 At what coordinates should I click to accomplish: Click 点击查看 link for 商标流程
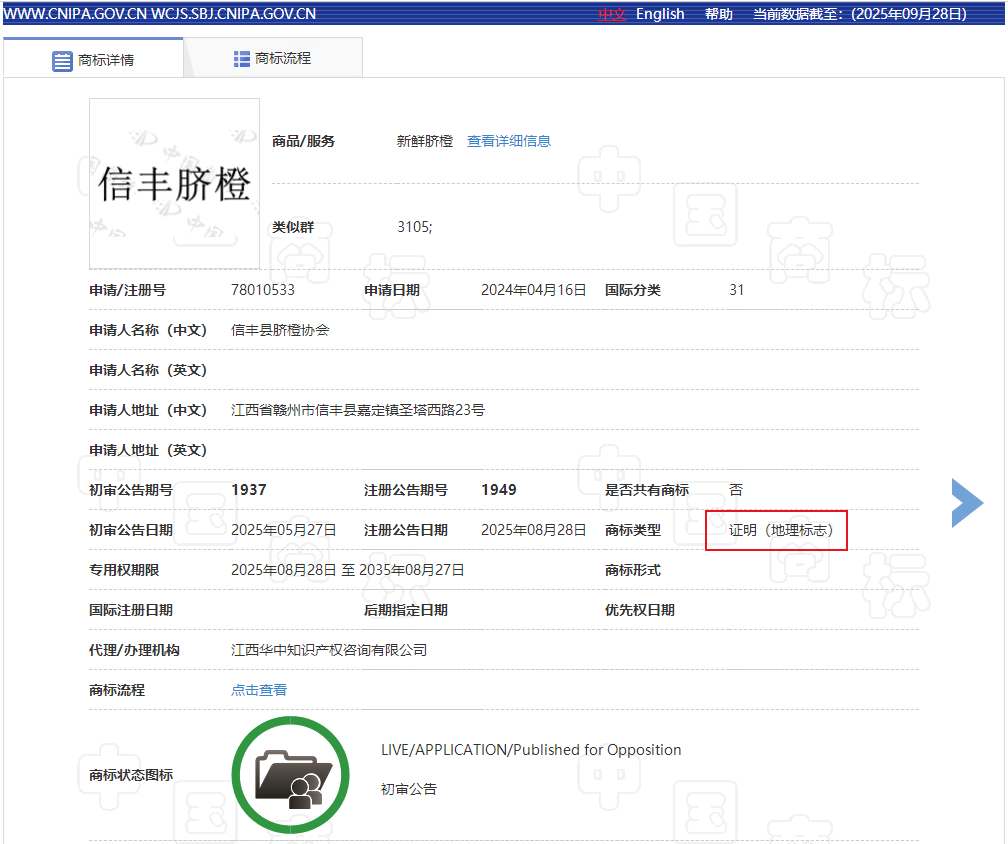(x=259, y=690)
